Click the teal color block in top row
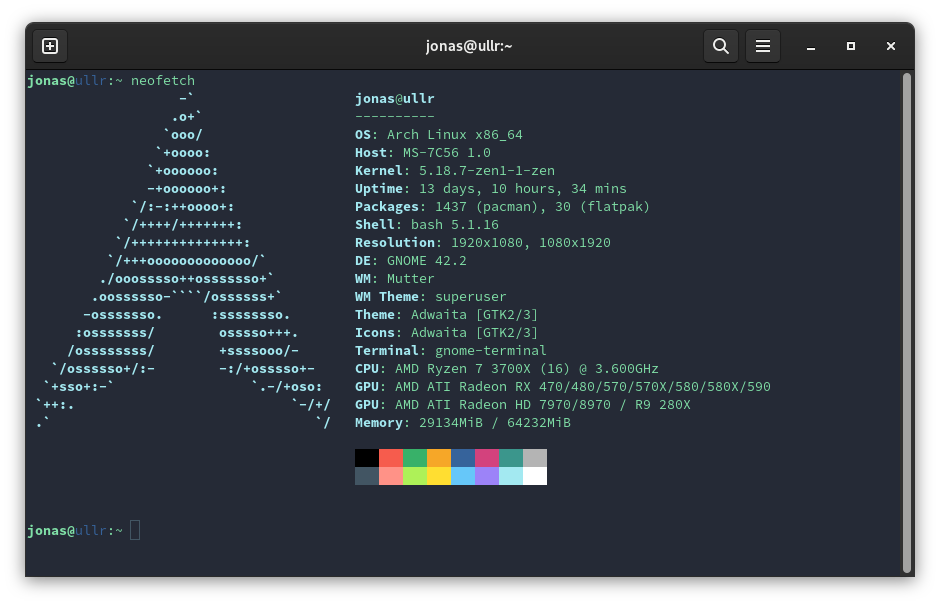This screenshot has width=940, height=605. (x=511, y=458)
